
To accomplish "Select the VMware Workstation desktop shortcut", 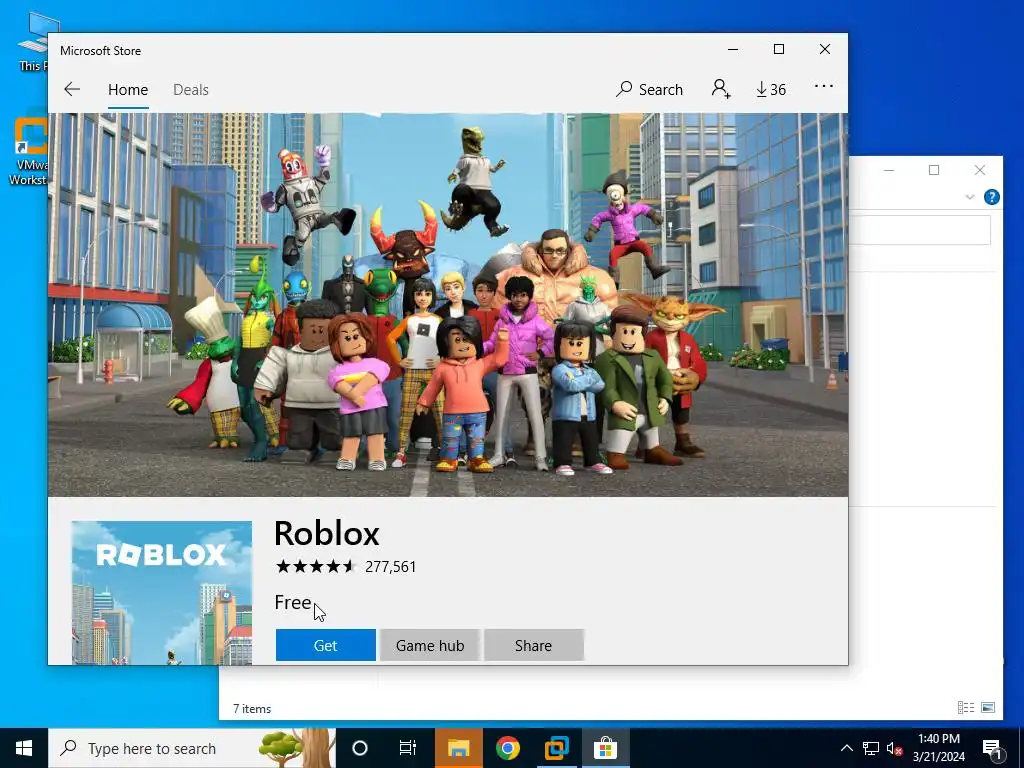I will click(27, 152).
